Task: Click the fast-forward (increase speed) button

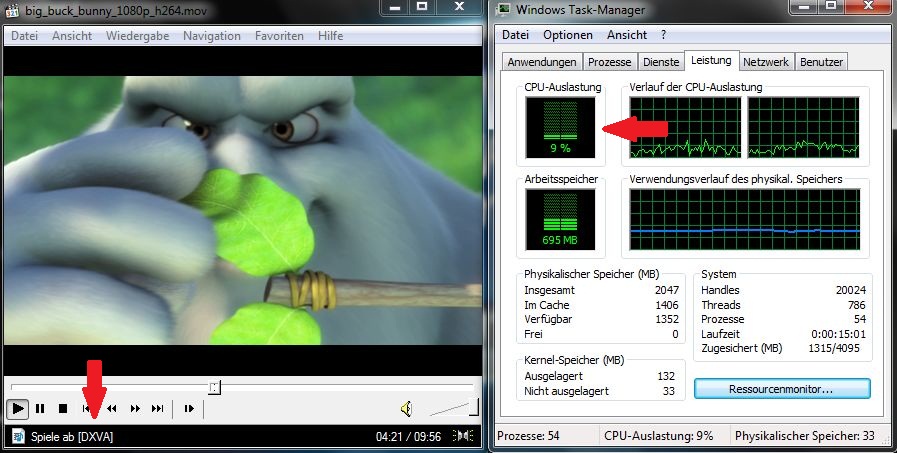Action: (135, 408)
